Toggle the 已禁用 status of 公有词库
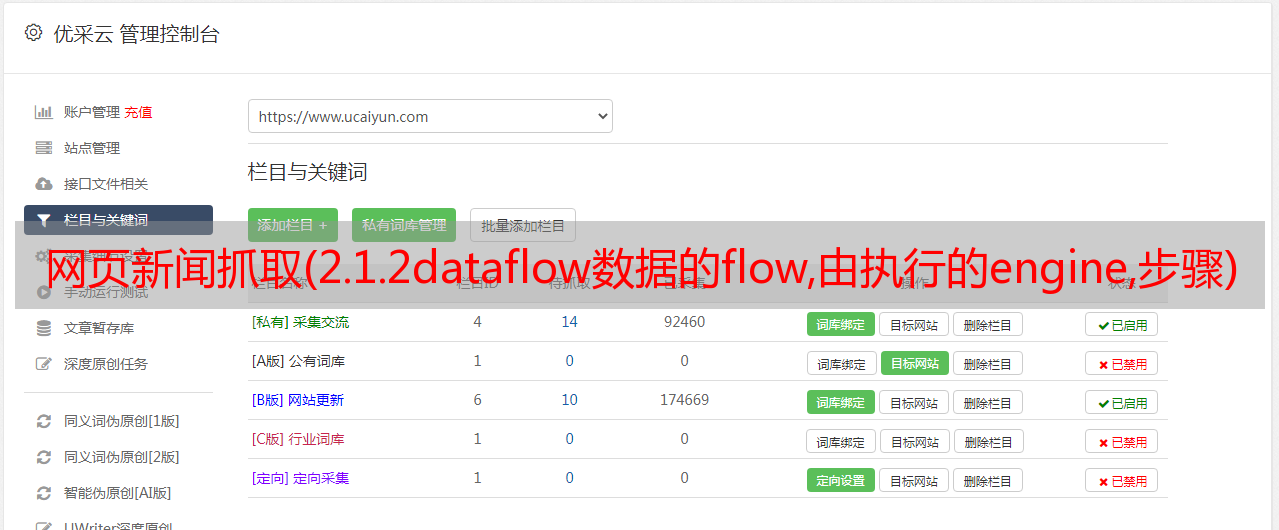This screenshot has width=1279, height=530. click(1122, 363)
